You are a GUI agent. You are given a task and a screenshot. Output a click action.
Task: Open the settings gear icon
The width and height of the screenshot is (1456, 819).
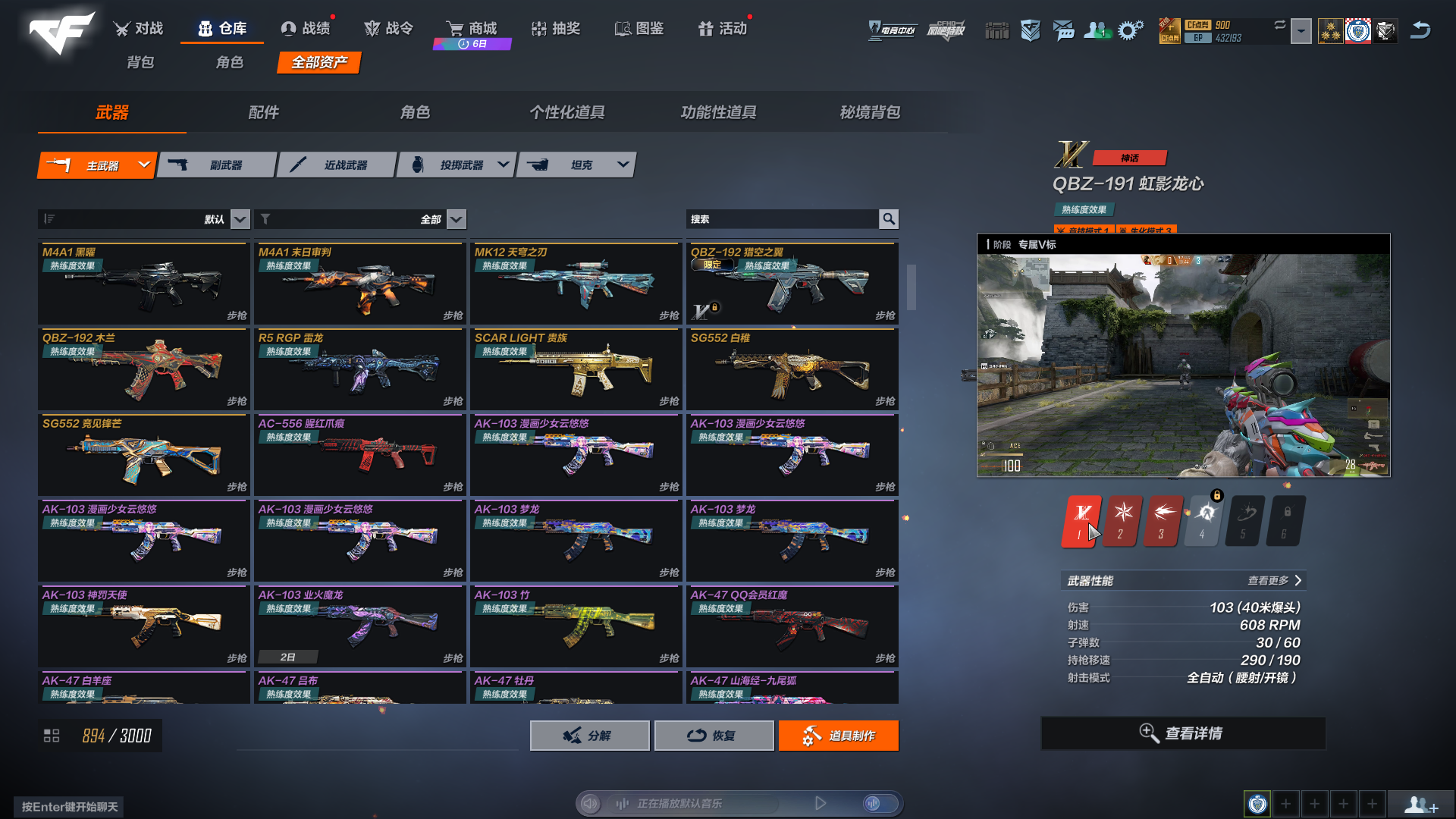pyautogui.click(x=1130, y=30)
